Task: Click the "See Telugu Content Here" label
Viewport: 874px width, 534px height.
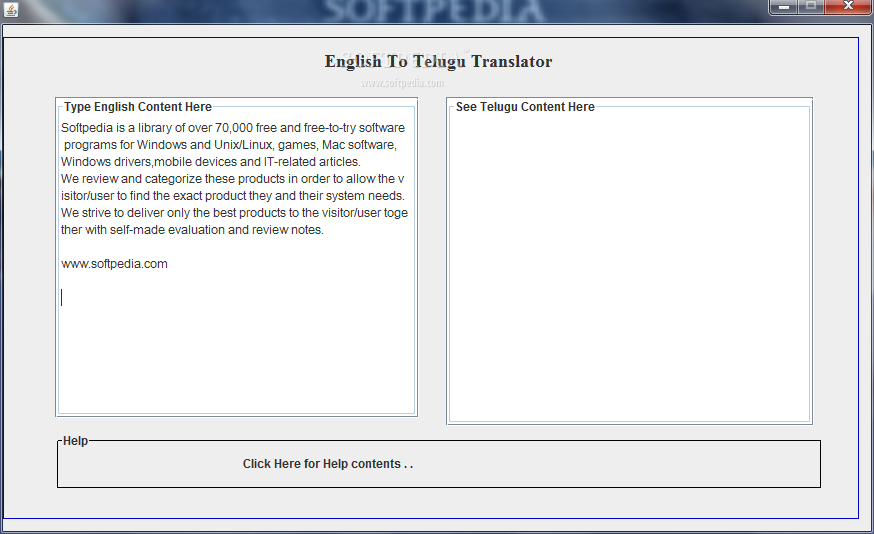Action: [x=525, y=106]
